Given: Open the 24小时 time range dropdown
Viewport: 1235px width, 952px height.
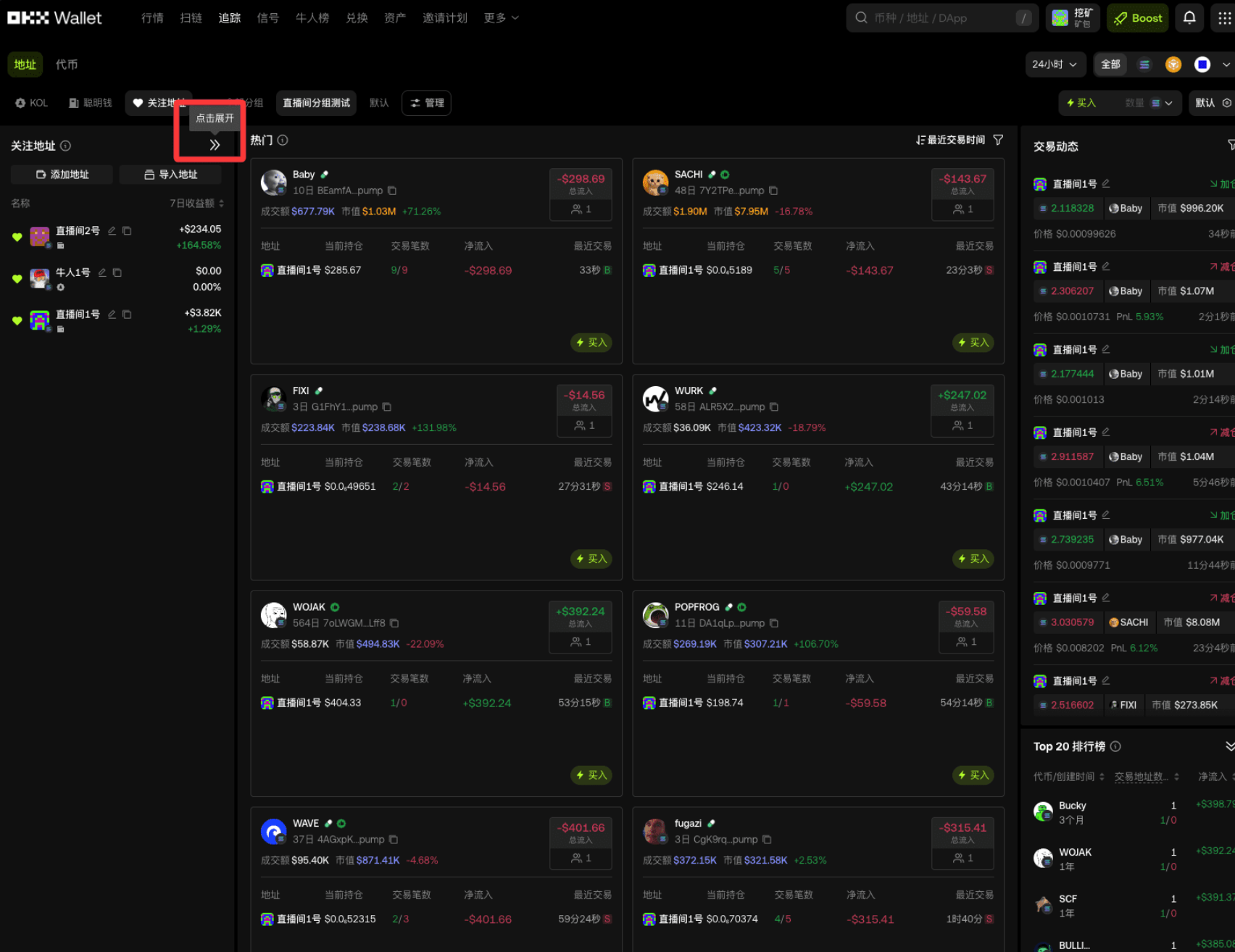Looking at the screenshot, I should tap(1055, 64).
